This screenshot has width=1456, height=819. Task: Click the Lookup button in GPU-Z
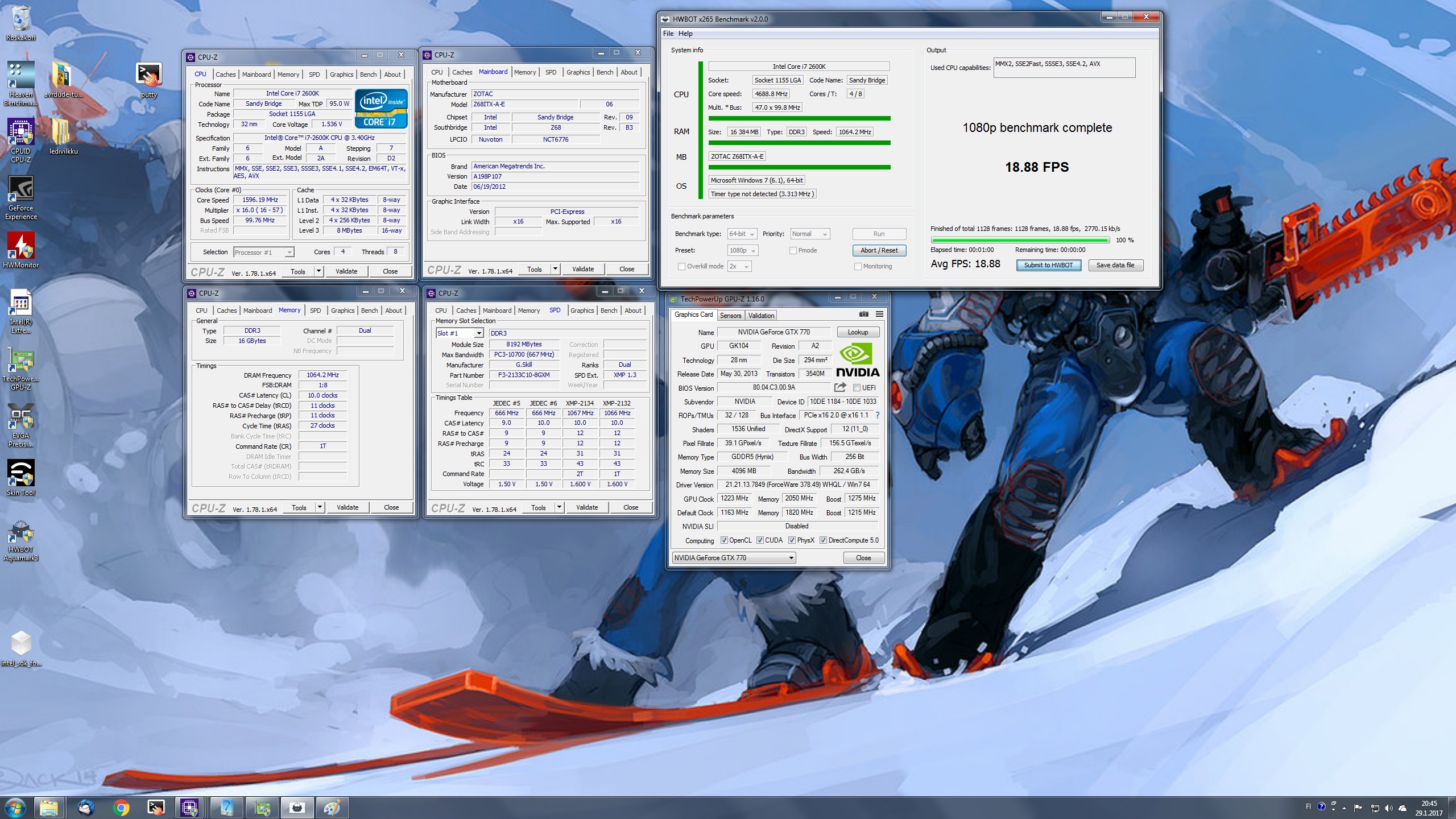coord(858,332)
